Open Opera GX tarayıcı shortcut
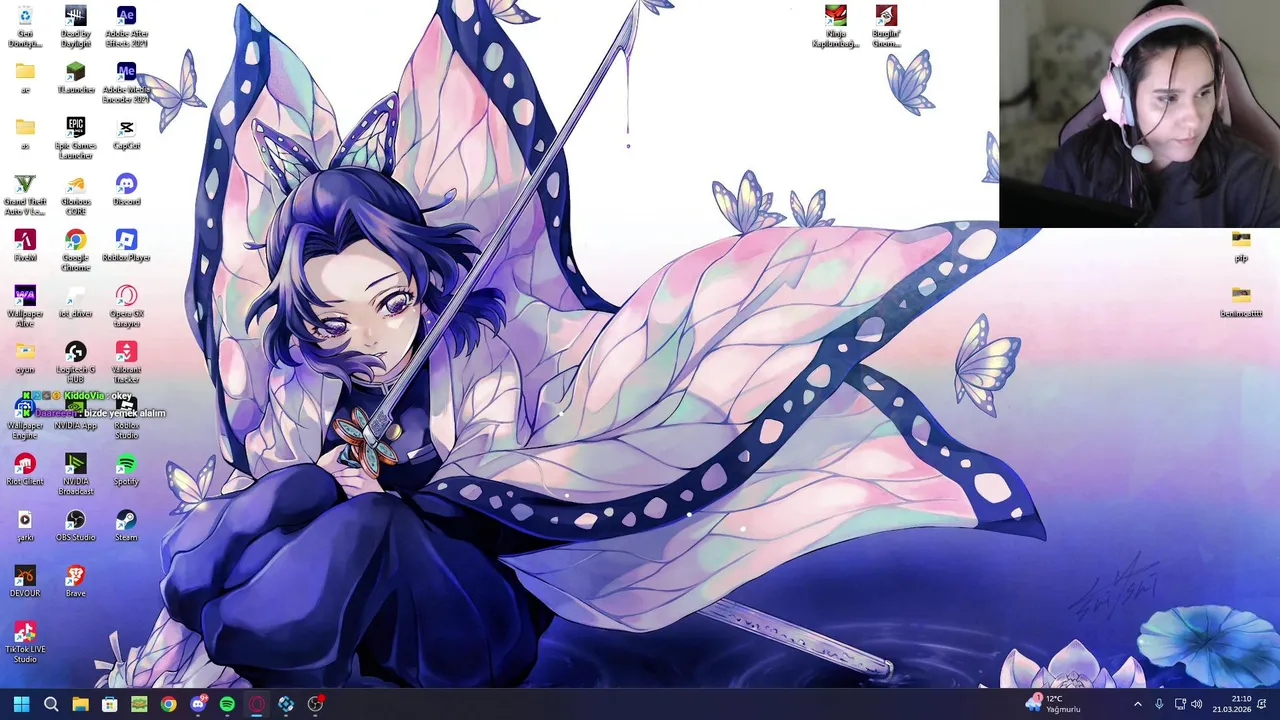The height and width of the screenshot is (720, 1280). coord(126,306)
